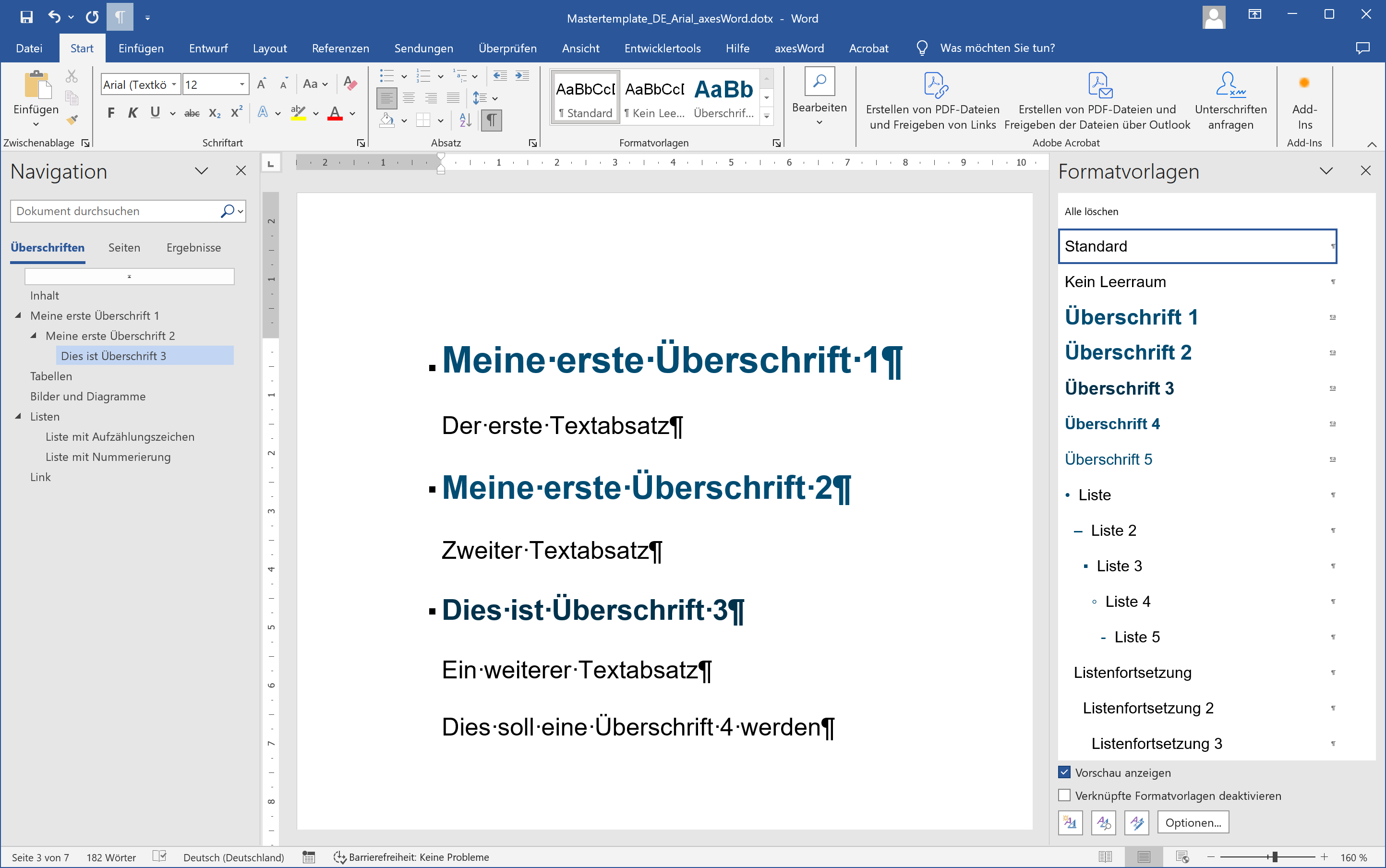The image size is (1386, 868).
Task: Clear all formatting eraser icon
Action: [350, 84]
